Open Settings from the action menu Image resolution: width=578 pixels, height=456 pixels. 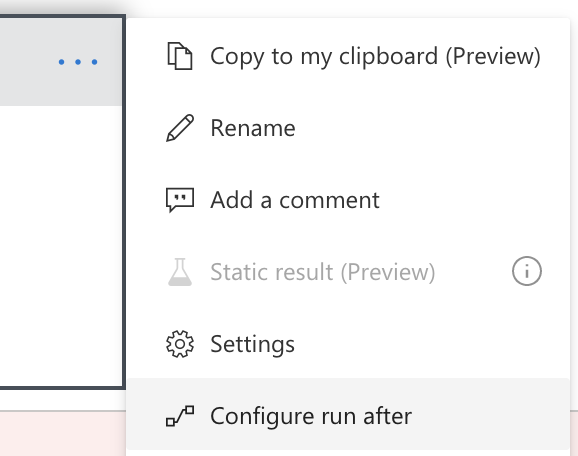click(x=253, y=344)
